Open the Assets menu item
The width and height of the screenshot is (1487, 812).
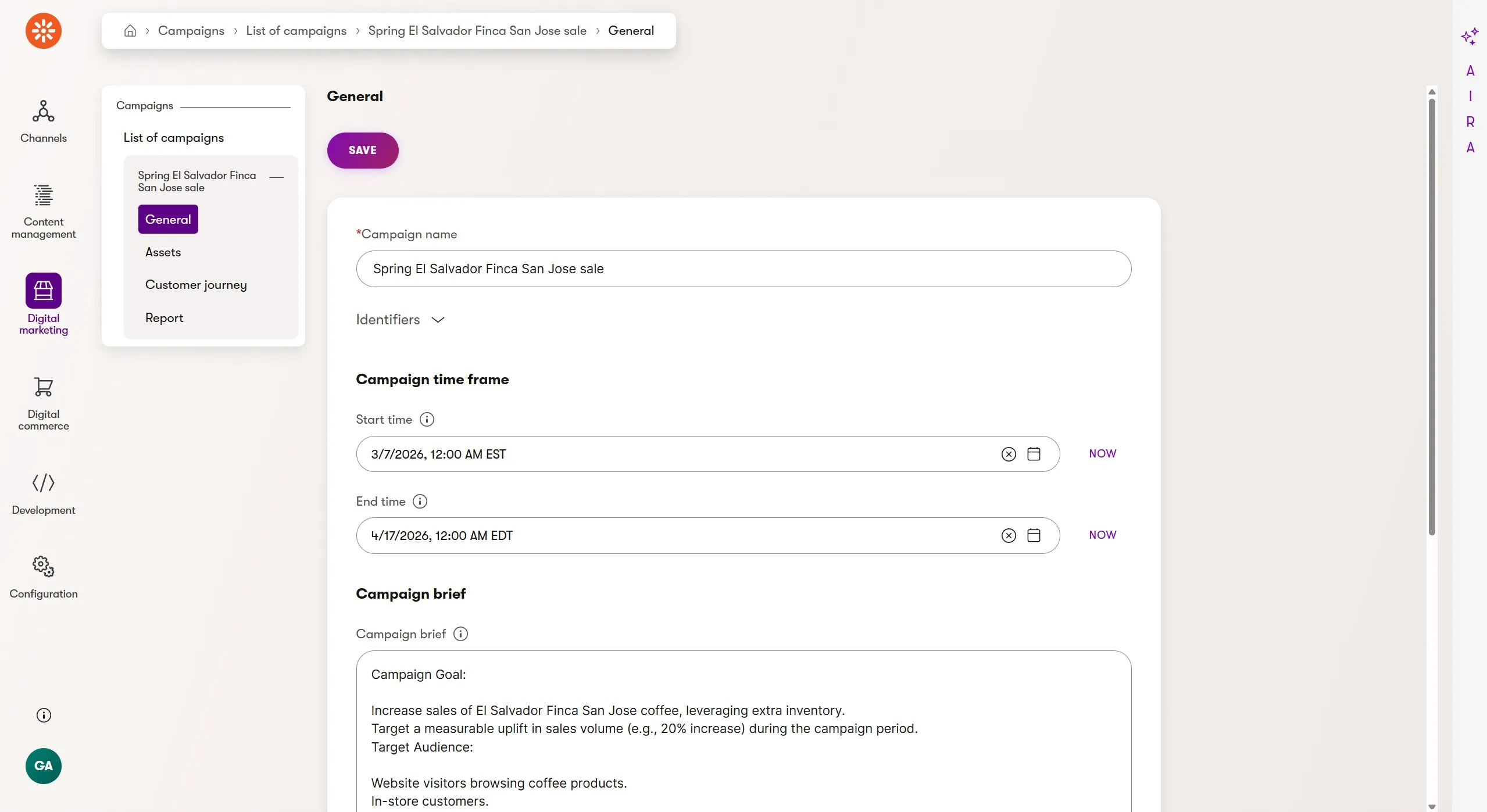[x=163, y=252]
